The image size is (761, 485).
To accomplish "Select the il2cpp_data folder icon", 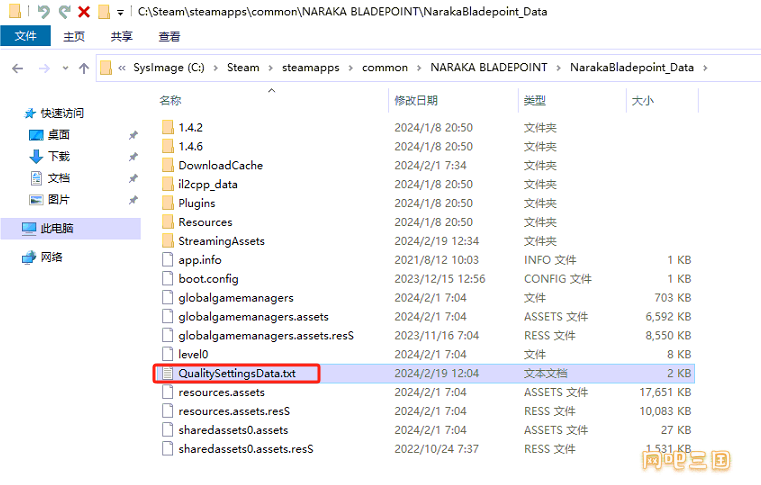I will click(x=167, y=184).
